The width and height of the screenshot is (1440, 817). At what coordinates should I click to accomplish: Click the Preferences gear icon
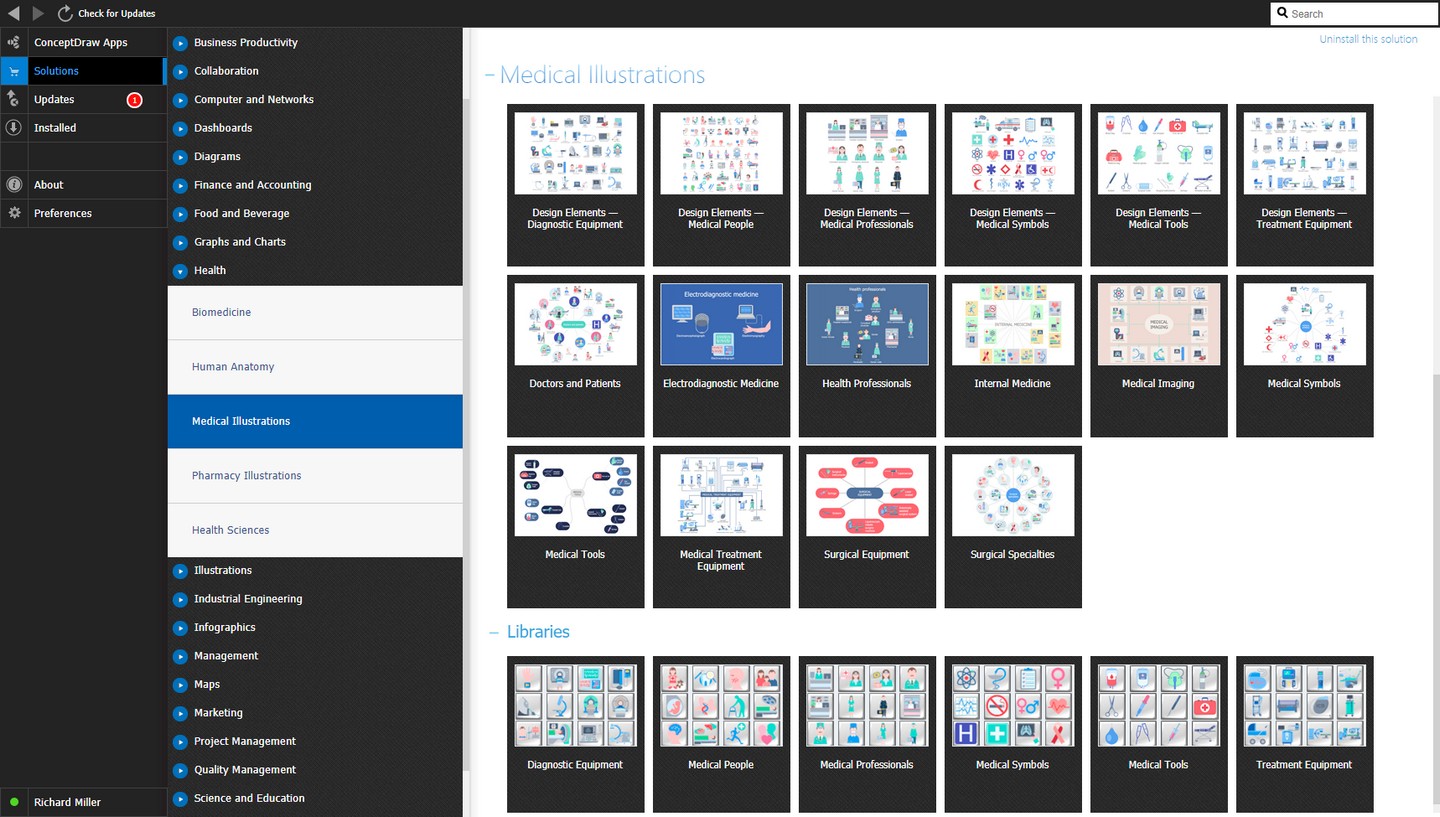(x=14, y=213)
